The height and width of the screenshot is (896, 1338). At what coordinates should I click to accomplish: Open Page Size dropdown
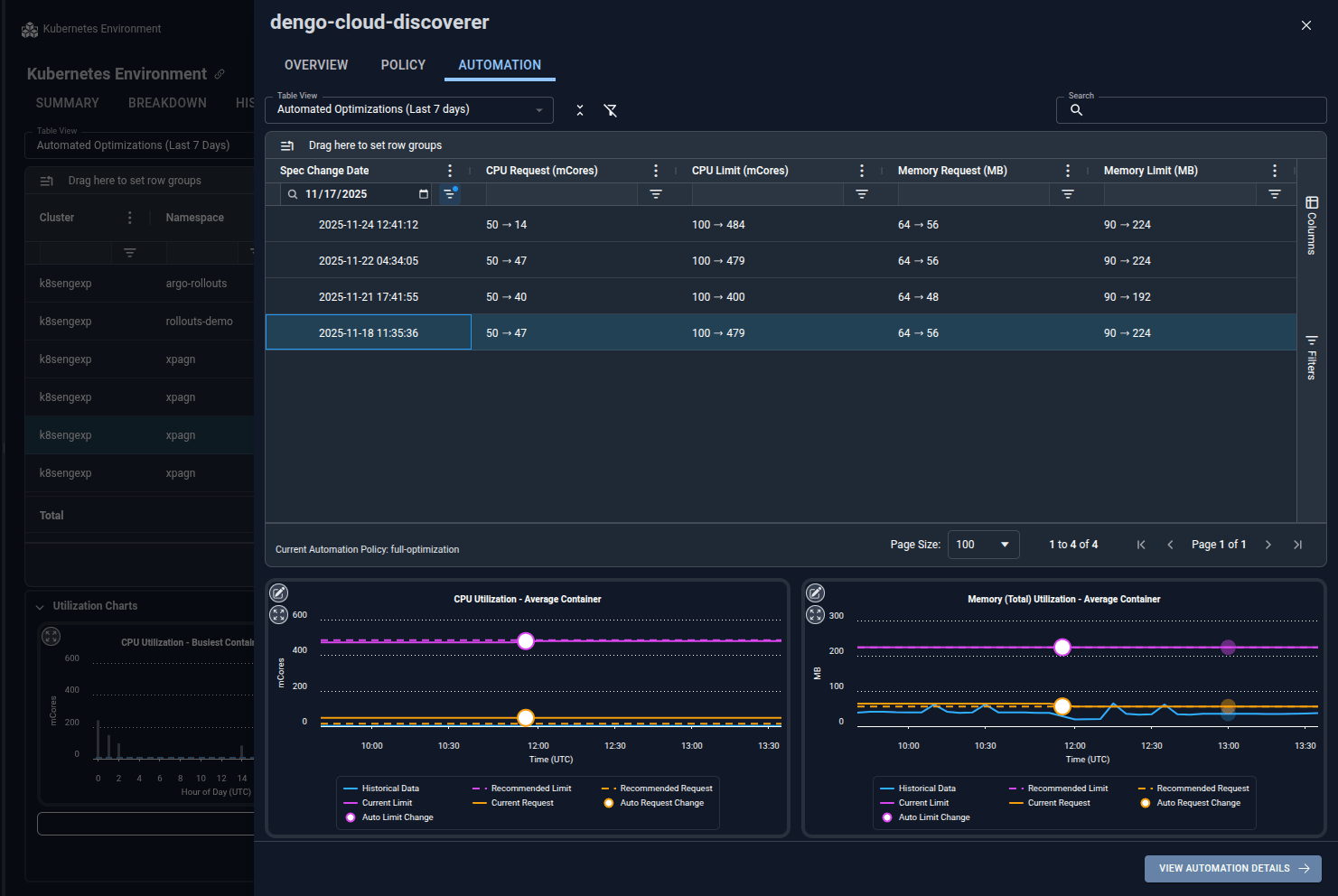click(983, 545)
